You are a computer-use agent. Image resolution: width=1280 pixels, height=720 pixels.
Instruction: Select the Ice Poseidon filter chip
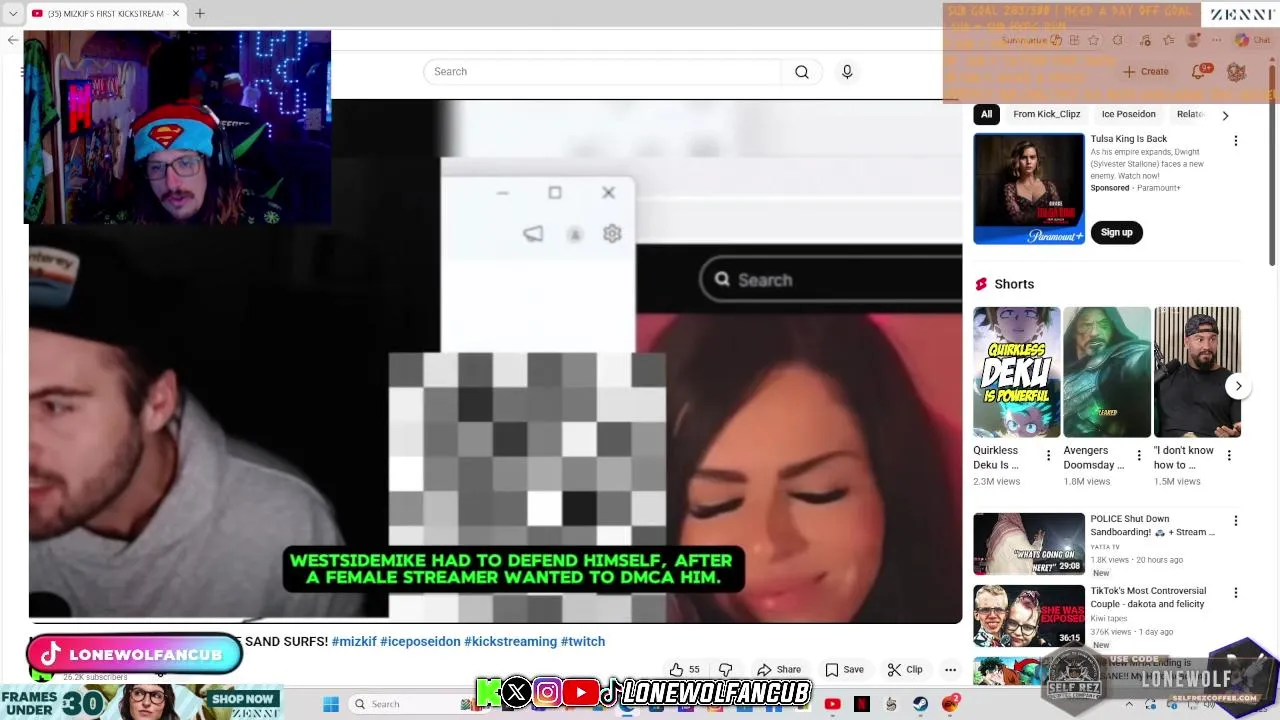click(x=1128, y=114)
